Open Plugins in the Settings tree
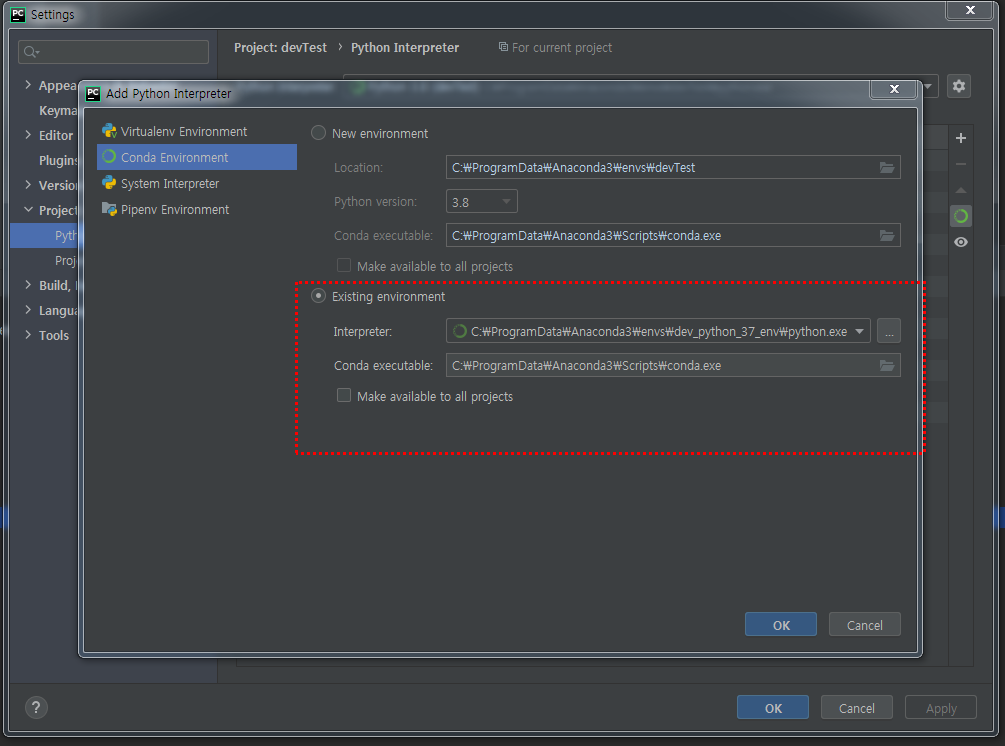 pos(58,160)
